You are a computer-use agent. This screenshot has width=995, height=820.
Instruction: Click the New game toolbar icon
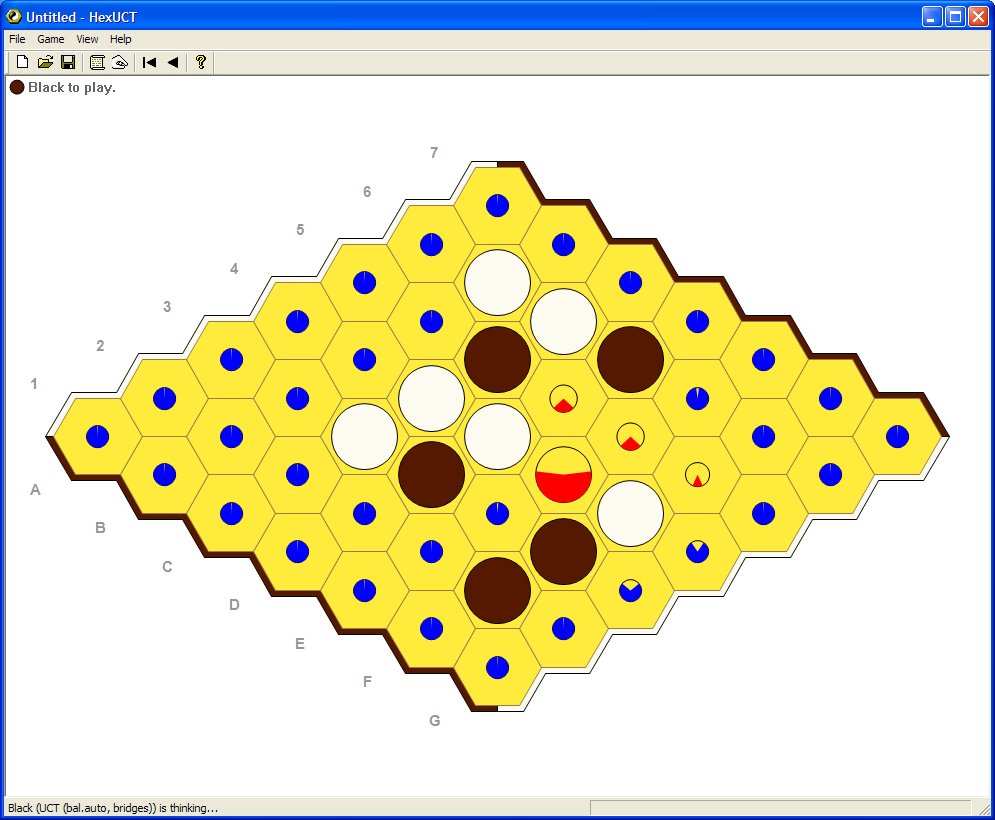point(22,62)
